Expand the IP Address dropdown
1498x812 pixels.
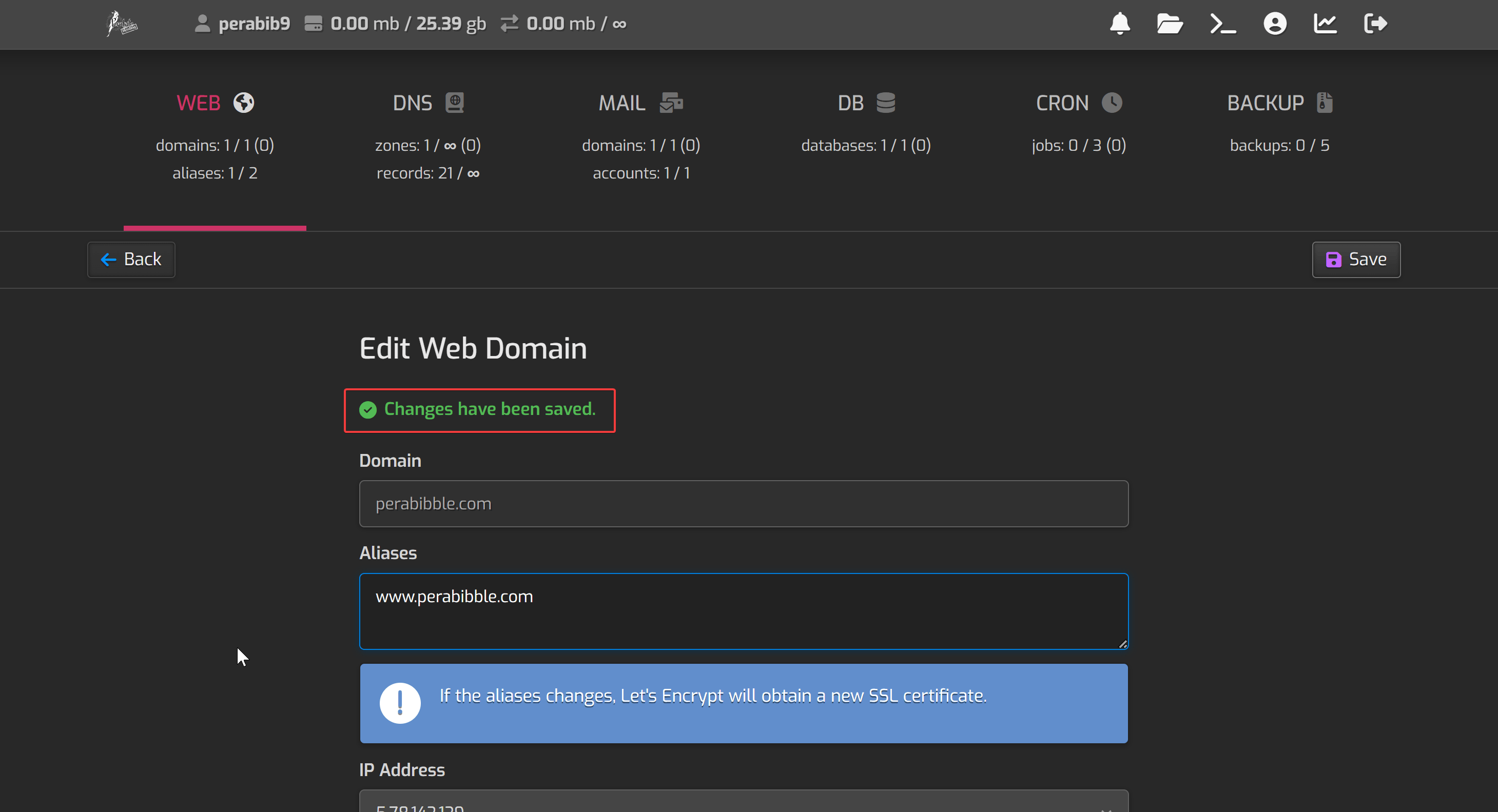pyautogui.click(x=743, y=804)
